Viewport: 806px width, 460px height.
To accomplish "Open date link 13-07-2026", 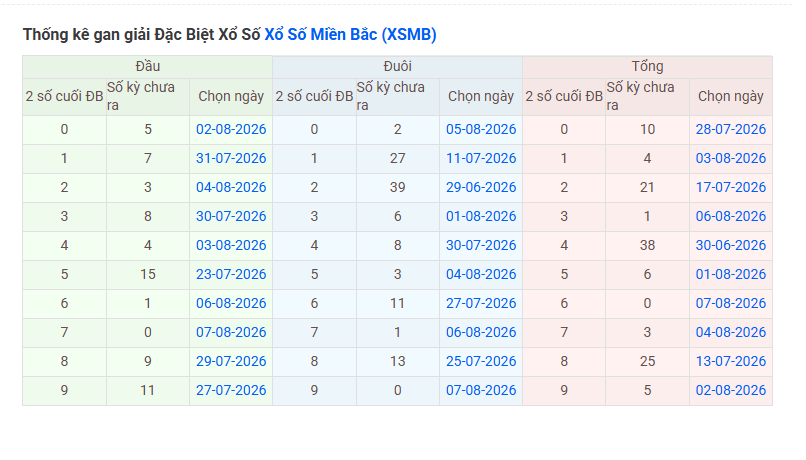I will (x=730, y=361).
